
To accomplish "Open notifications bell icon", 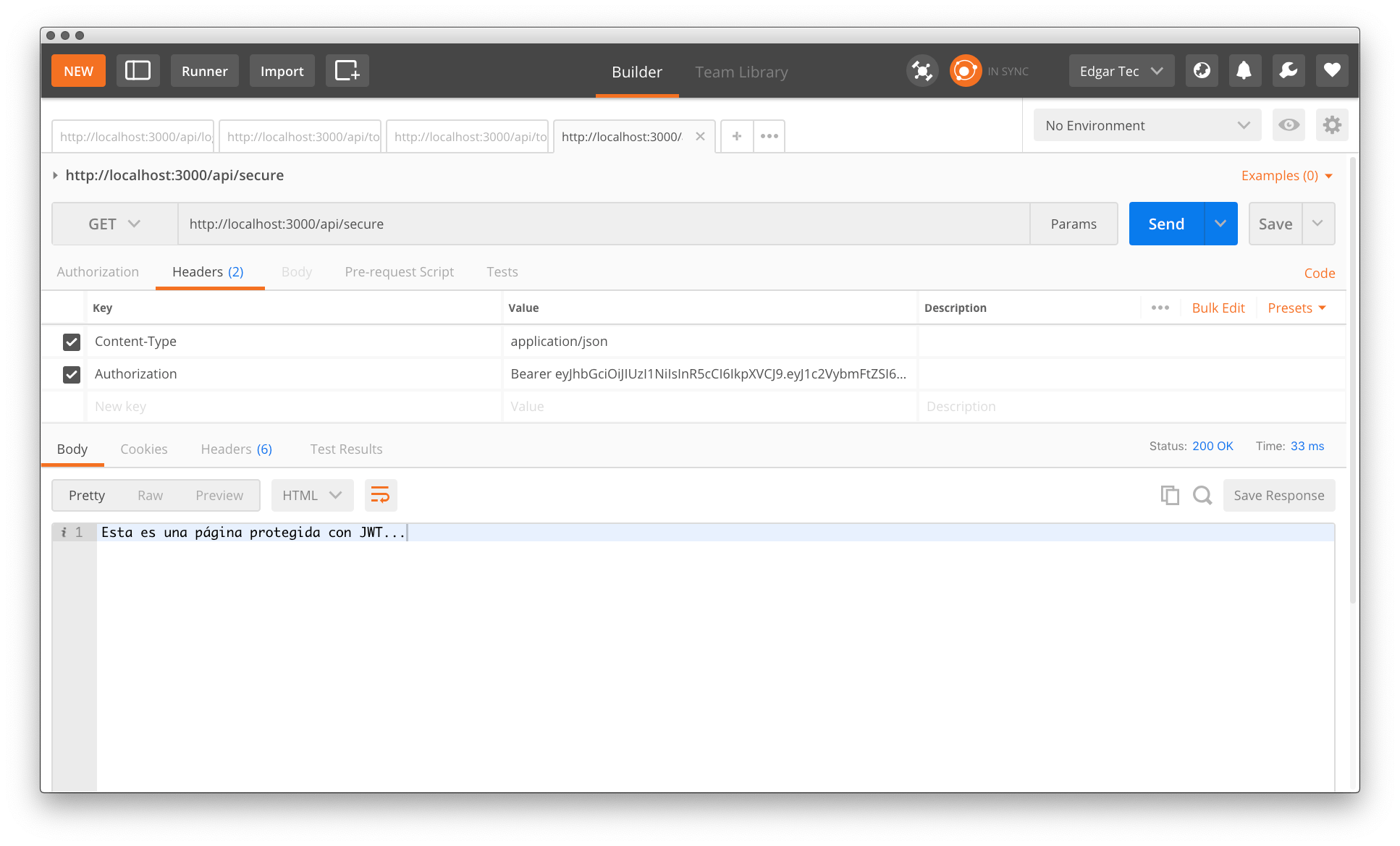I will click(1244, 71).
